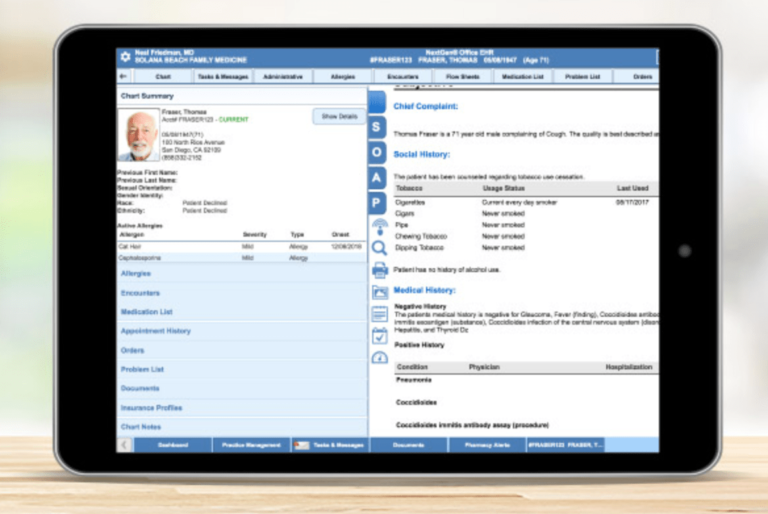768x514 pixels.
Task: Select the P (Plan) SOAP icon
Action: (x=376, y=203)
